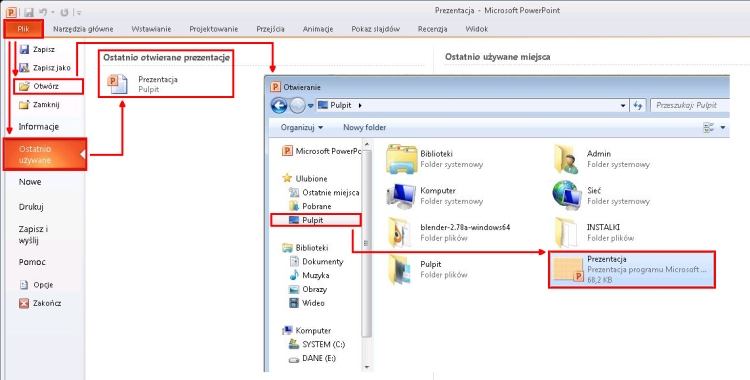This screenshot has width=750, height=380.
Task: Click navigation pane scrollbar up arrow
Action: [x=367, y=145]
